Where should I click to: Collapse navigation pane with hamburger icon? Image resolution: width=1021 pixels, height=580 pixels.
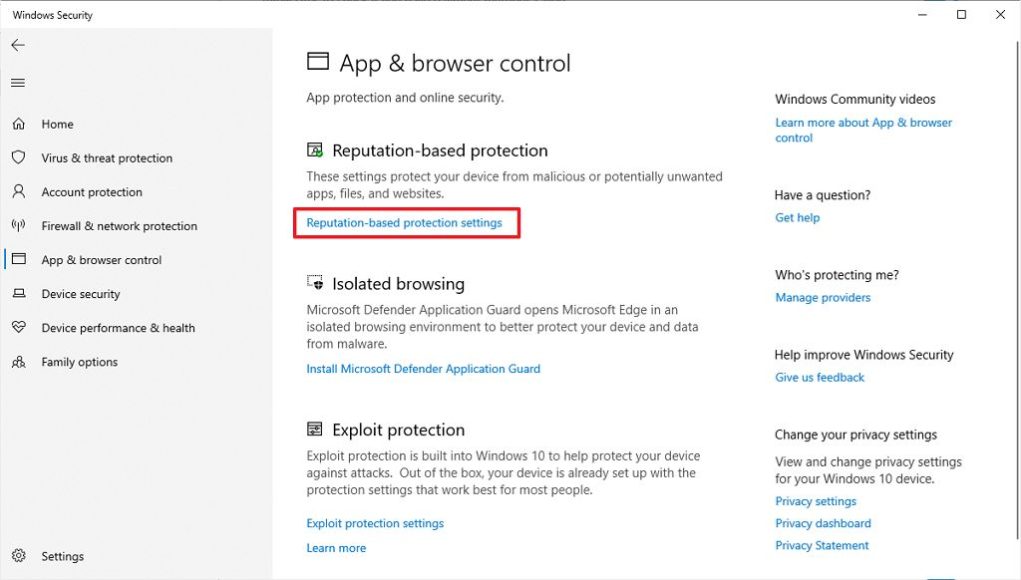pos(17,83)
